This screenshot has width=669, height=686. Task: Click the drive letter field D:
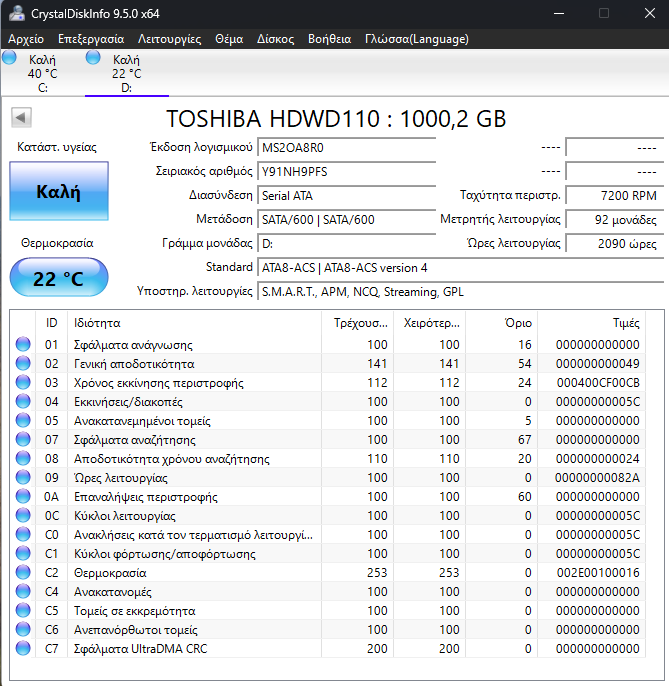click(x=347, y=244)
